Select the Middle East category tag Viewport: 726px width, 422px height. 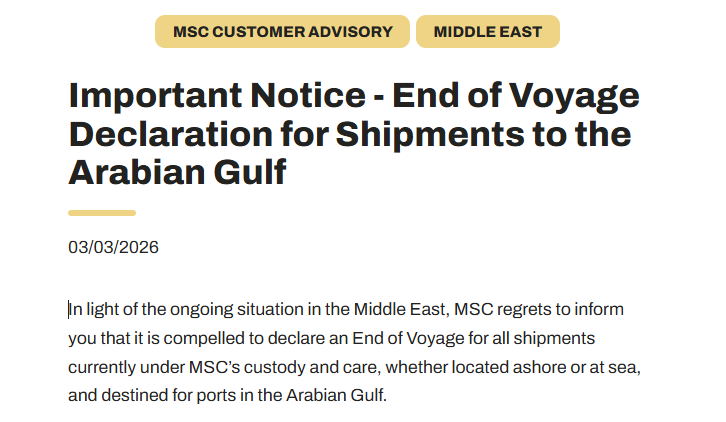point(487,32)
